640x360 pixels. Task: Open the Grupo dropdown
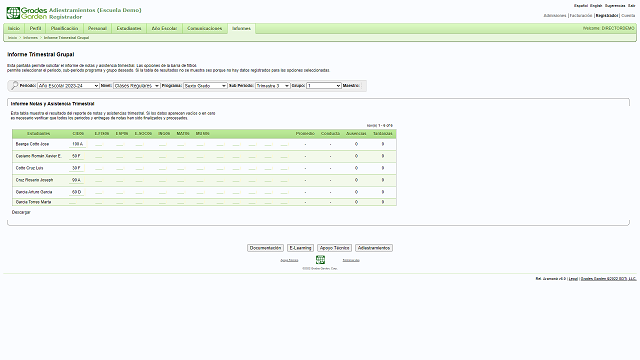[324, 86]
